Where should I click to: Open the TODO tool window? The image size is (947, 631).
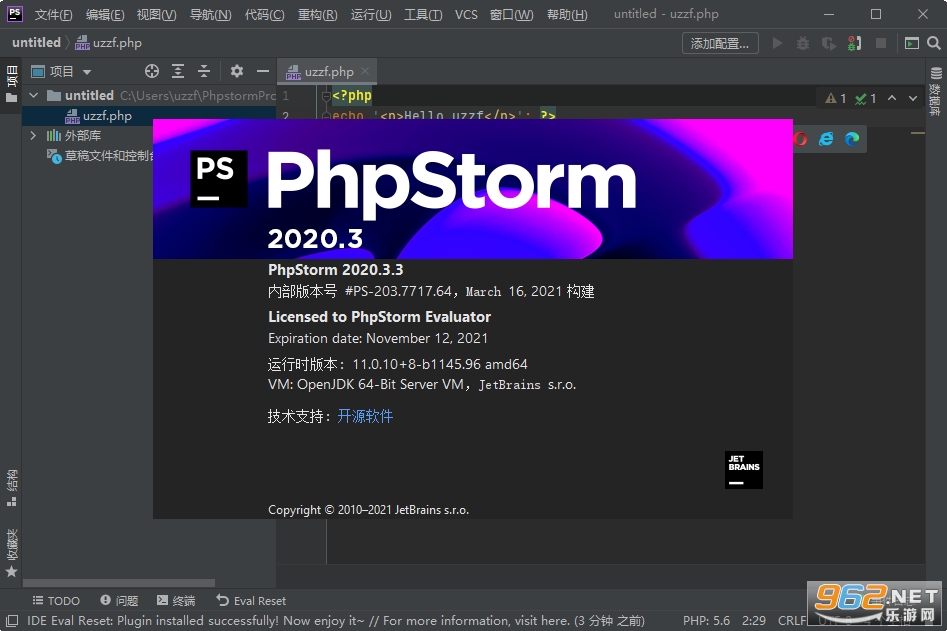tap(56, 601)
